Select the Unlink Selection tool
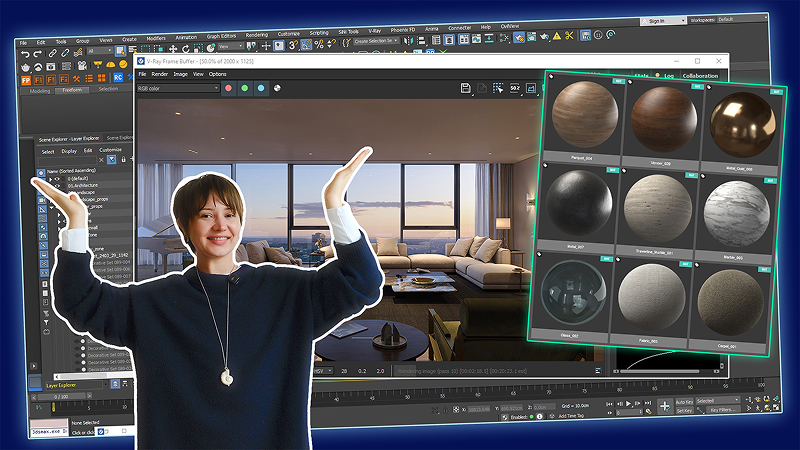The image size is (800, 450). 65,53
